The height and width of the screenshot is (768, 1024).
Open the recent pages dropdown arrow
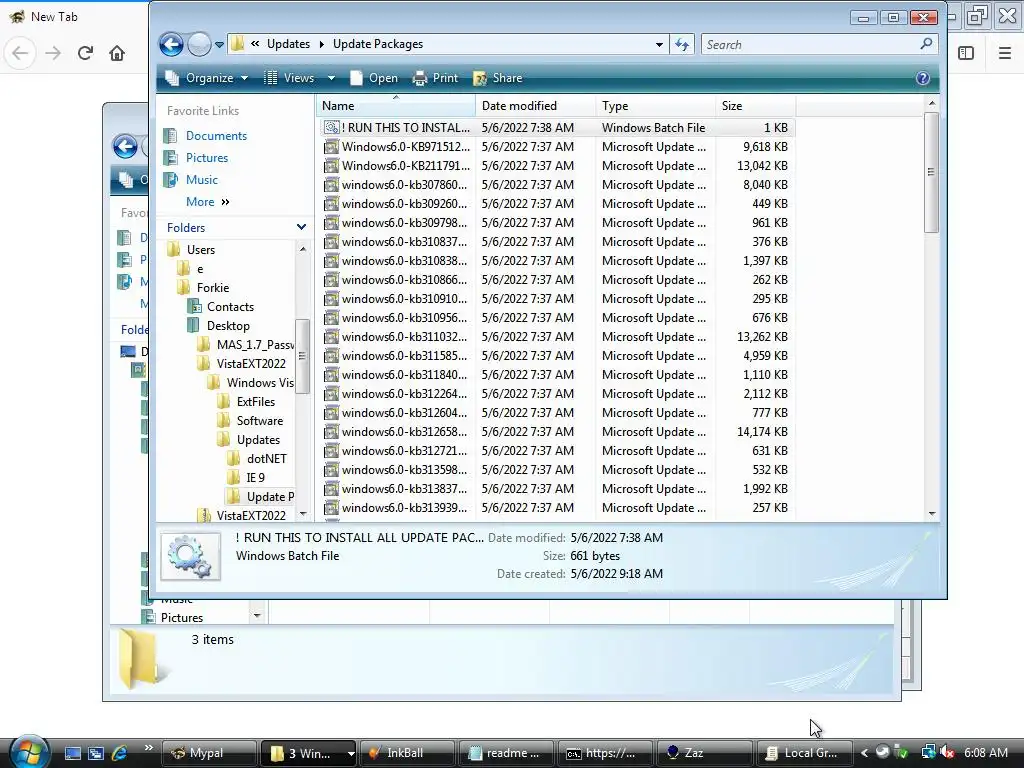pyautogui.click(x=219, y=45)
